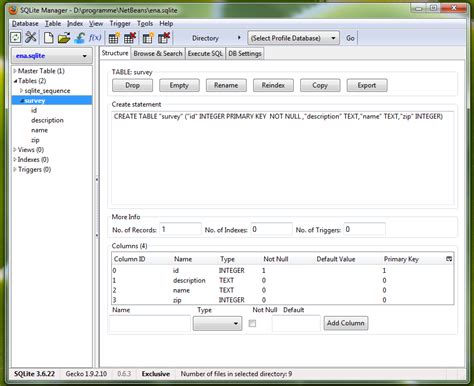The width and height of the screenshot is (474, 386).
Task: Switch to the DB Settings tab
Action: [245, 53]
